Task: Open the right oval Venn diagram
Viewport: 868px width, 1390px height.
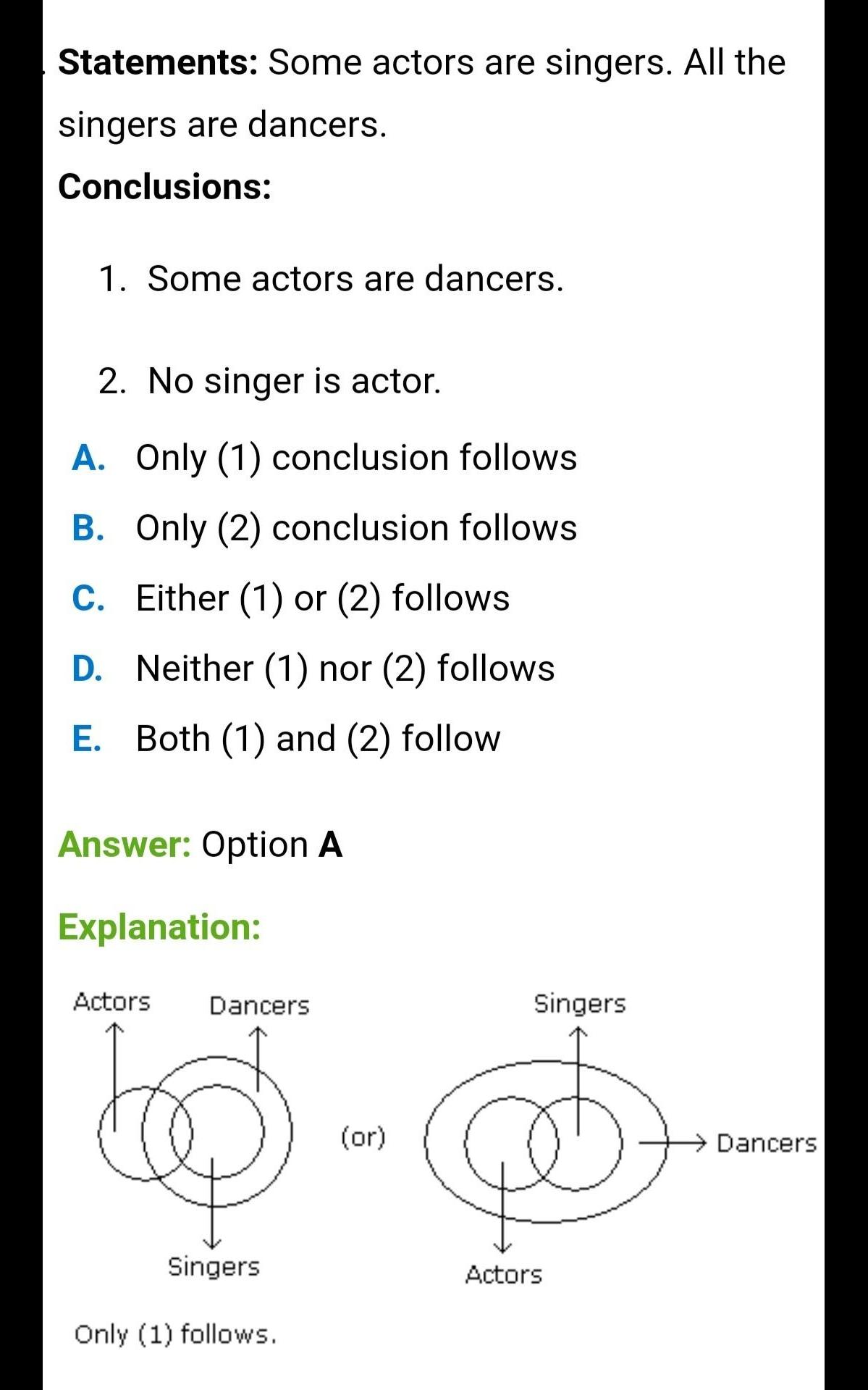Action: click(545, 1142)
